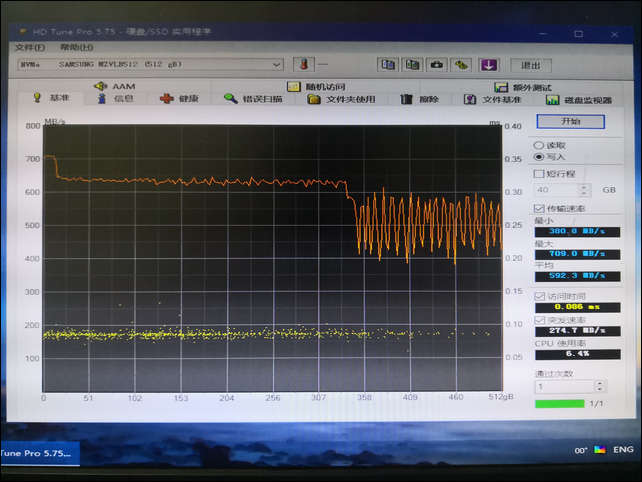642x482 pixels.
Task: Open the 文件(F) menu
Action: (x=30, y=47)
